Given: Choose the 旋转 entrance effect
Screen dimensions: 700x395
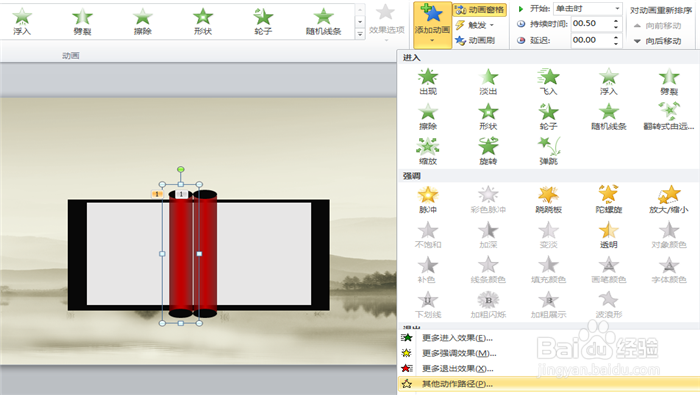Looking at the screenshot, I should pos(488,151).
